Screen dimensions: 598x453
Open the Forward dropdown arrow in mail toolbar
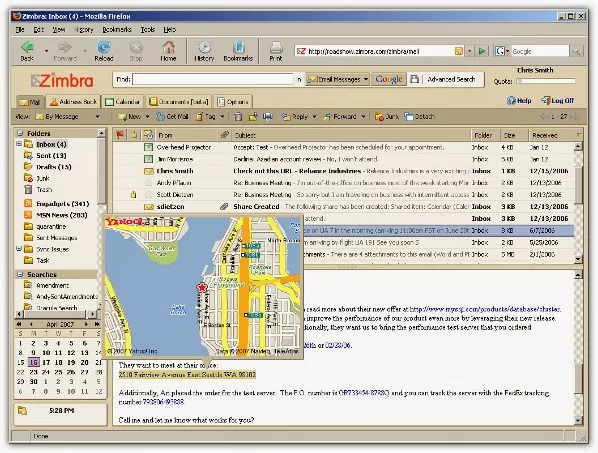coord(363,117)
